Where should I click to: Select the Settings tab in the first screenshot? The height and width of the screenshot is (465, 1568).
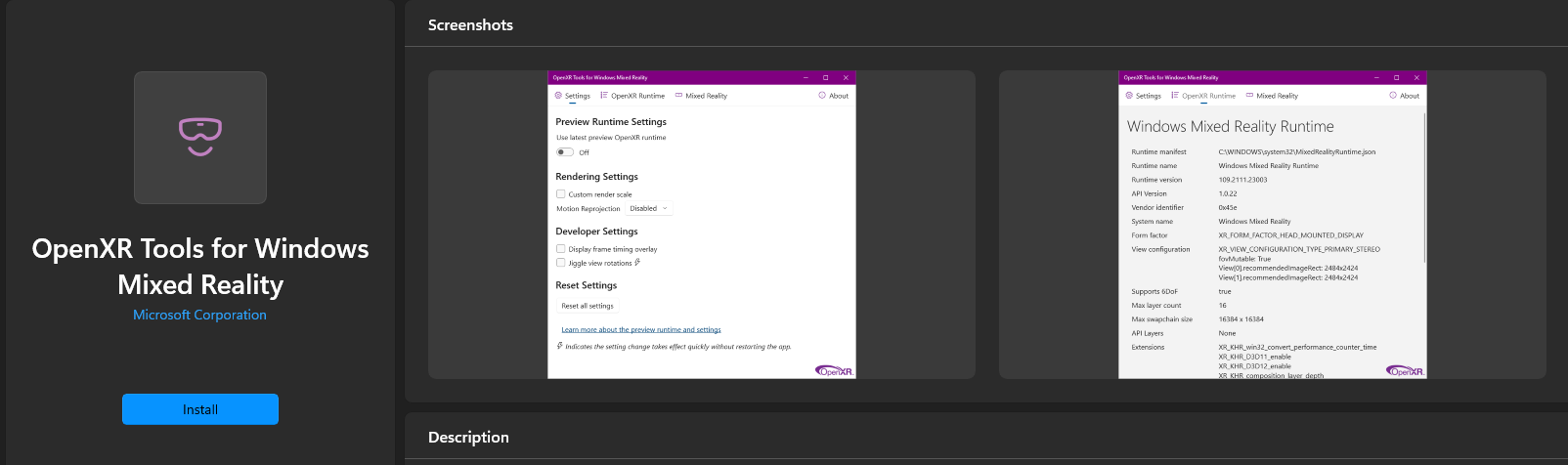pyautogui.click(x=573, y=96)
